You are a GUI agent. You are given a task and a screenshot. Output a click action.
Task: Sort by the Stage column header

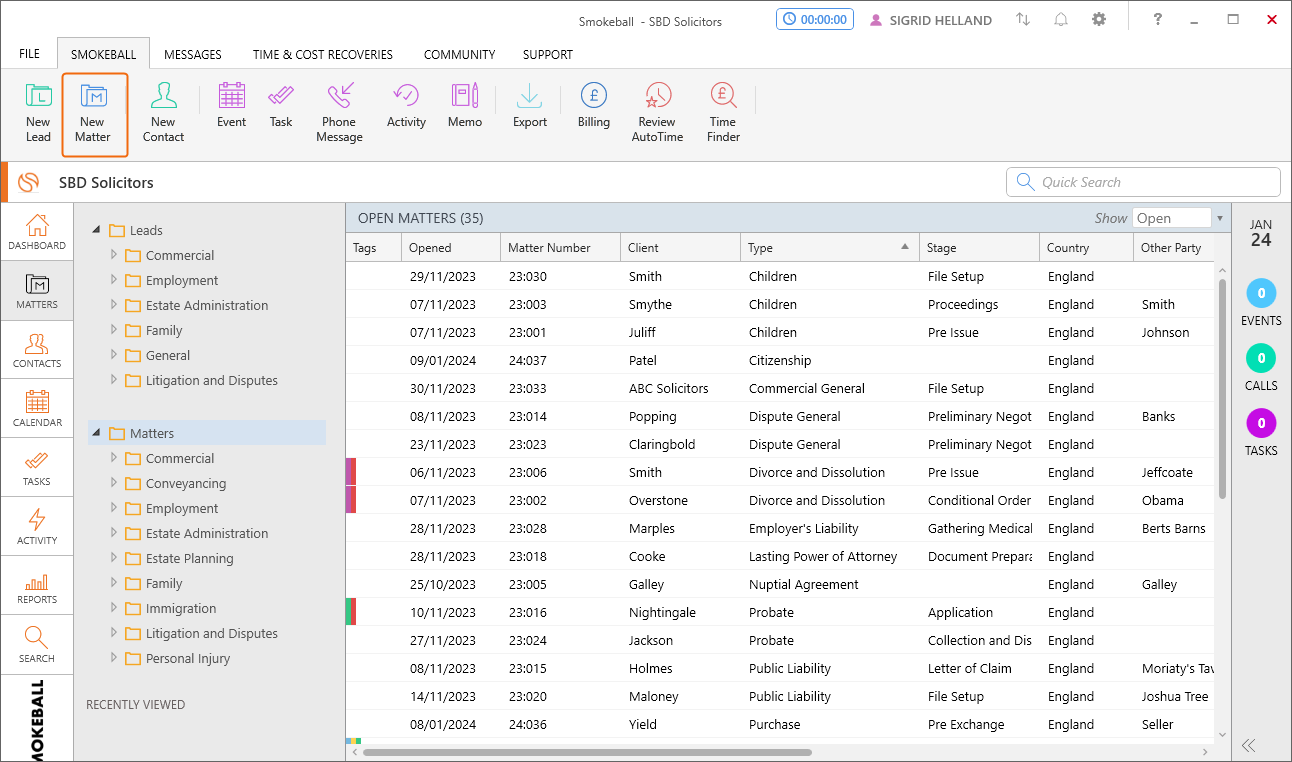click(x=979, y=248)
